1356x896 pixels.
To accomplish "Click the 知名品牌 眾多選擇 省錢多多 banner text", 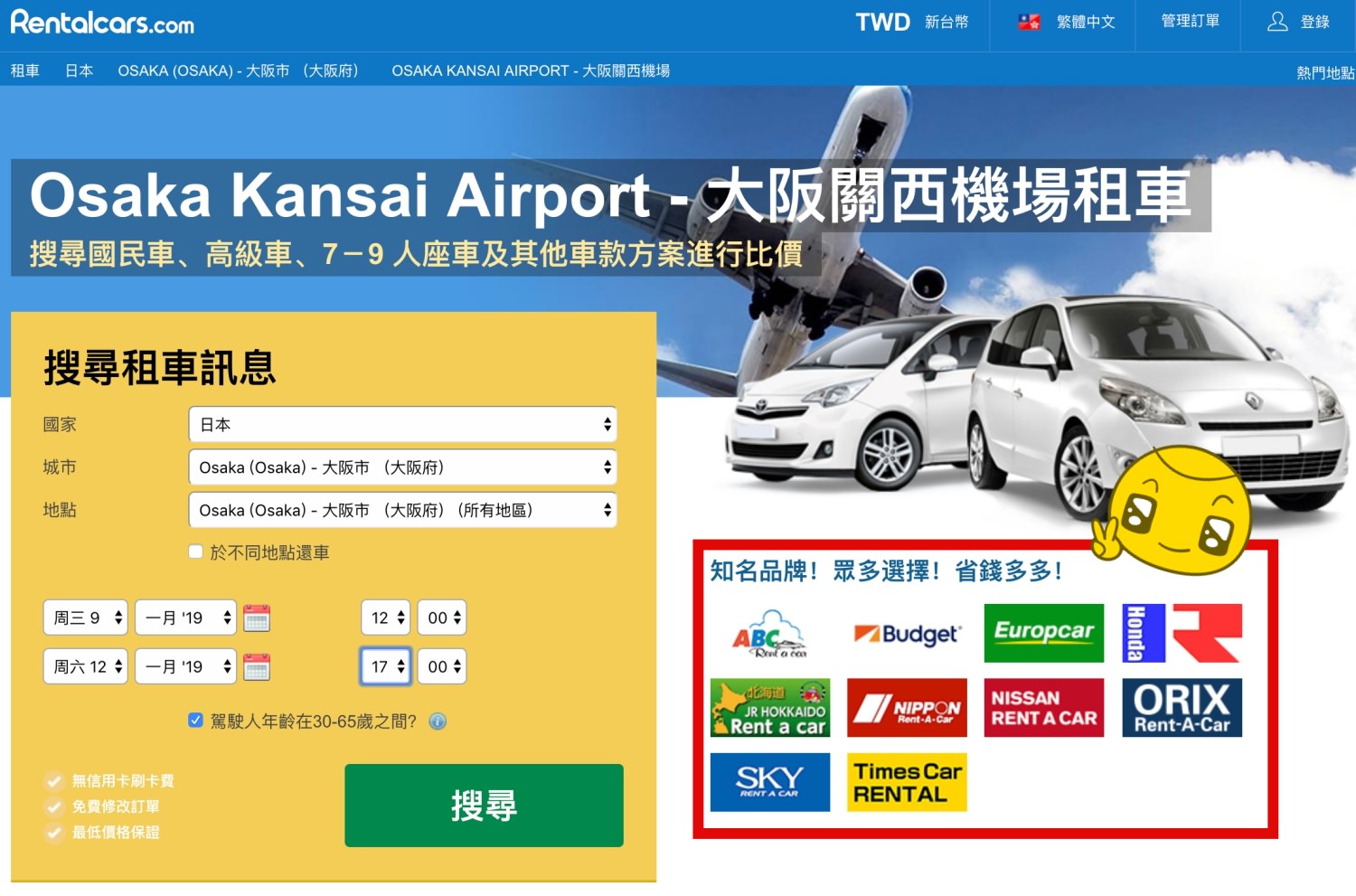I will click(x=886, y=571).
